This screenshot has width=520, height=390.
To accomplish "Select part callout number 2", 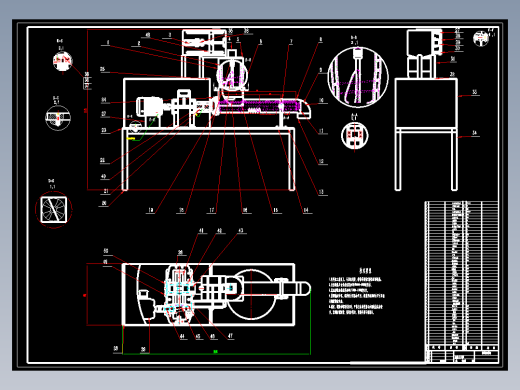I will click(x=139, y=43).
